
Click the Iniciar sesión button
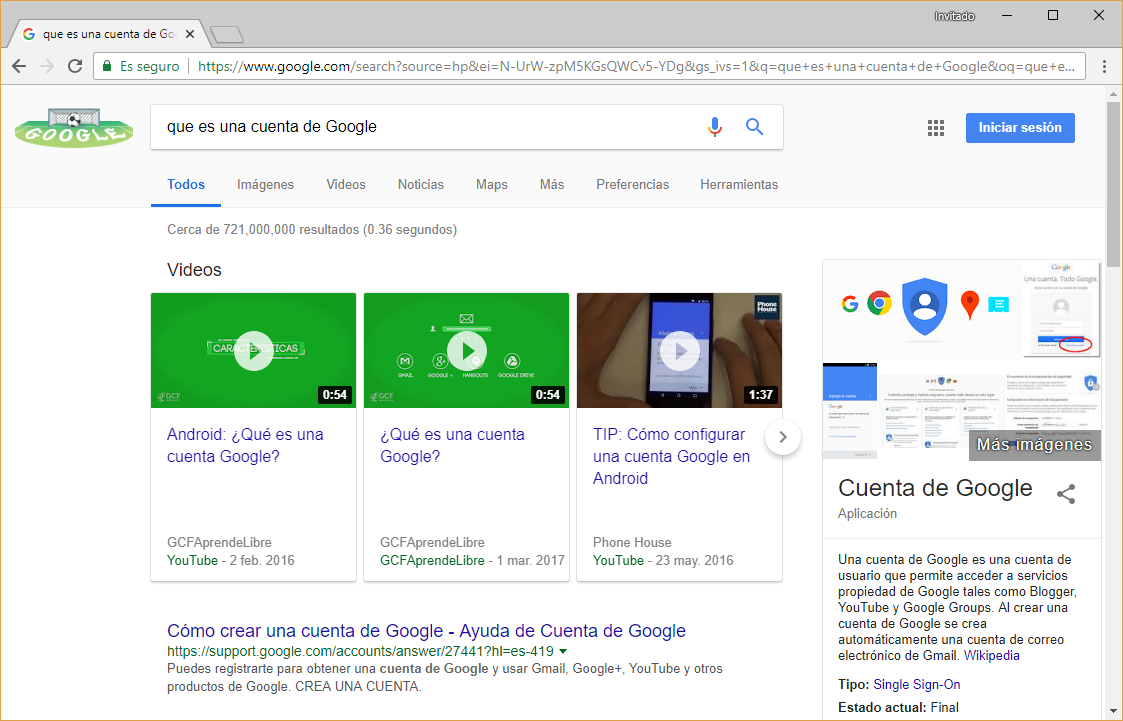click(x=1020, y=127)
